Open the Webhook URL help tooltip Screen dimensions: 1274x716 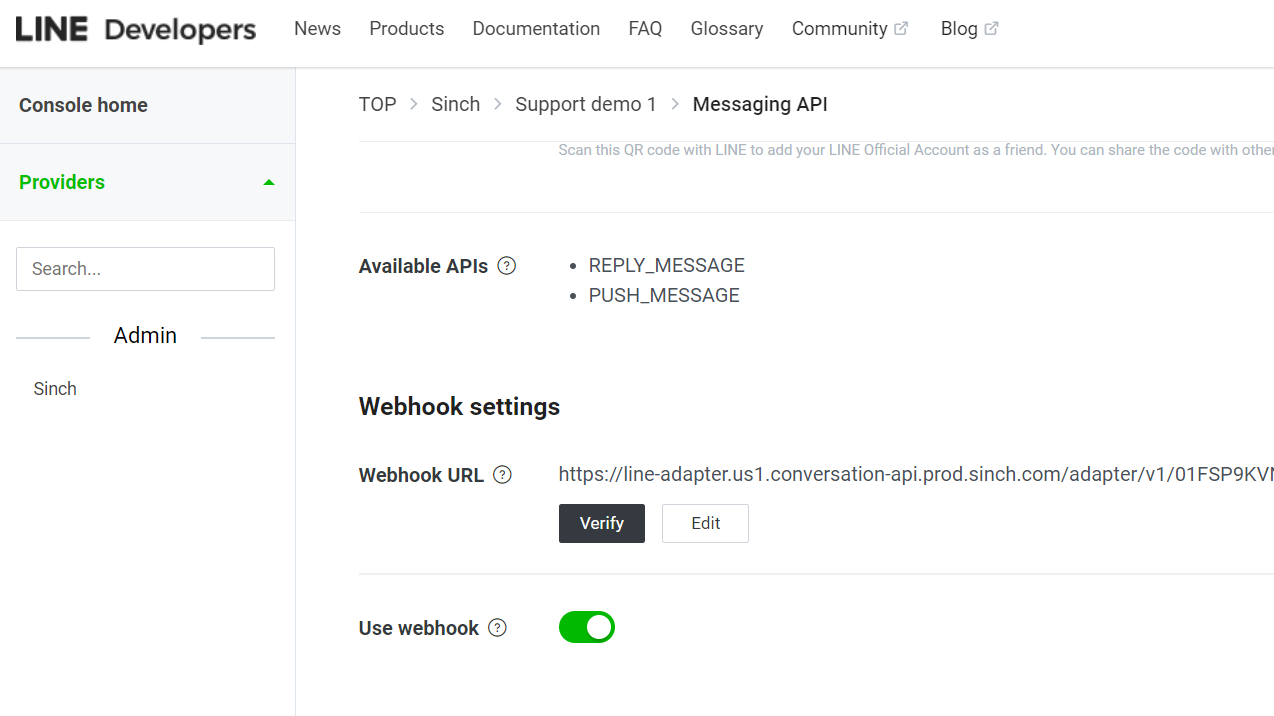coord(502,474)
